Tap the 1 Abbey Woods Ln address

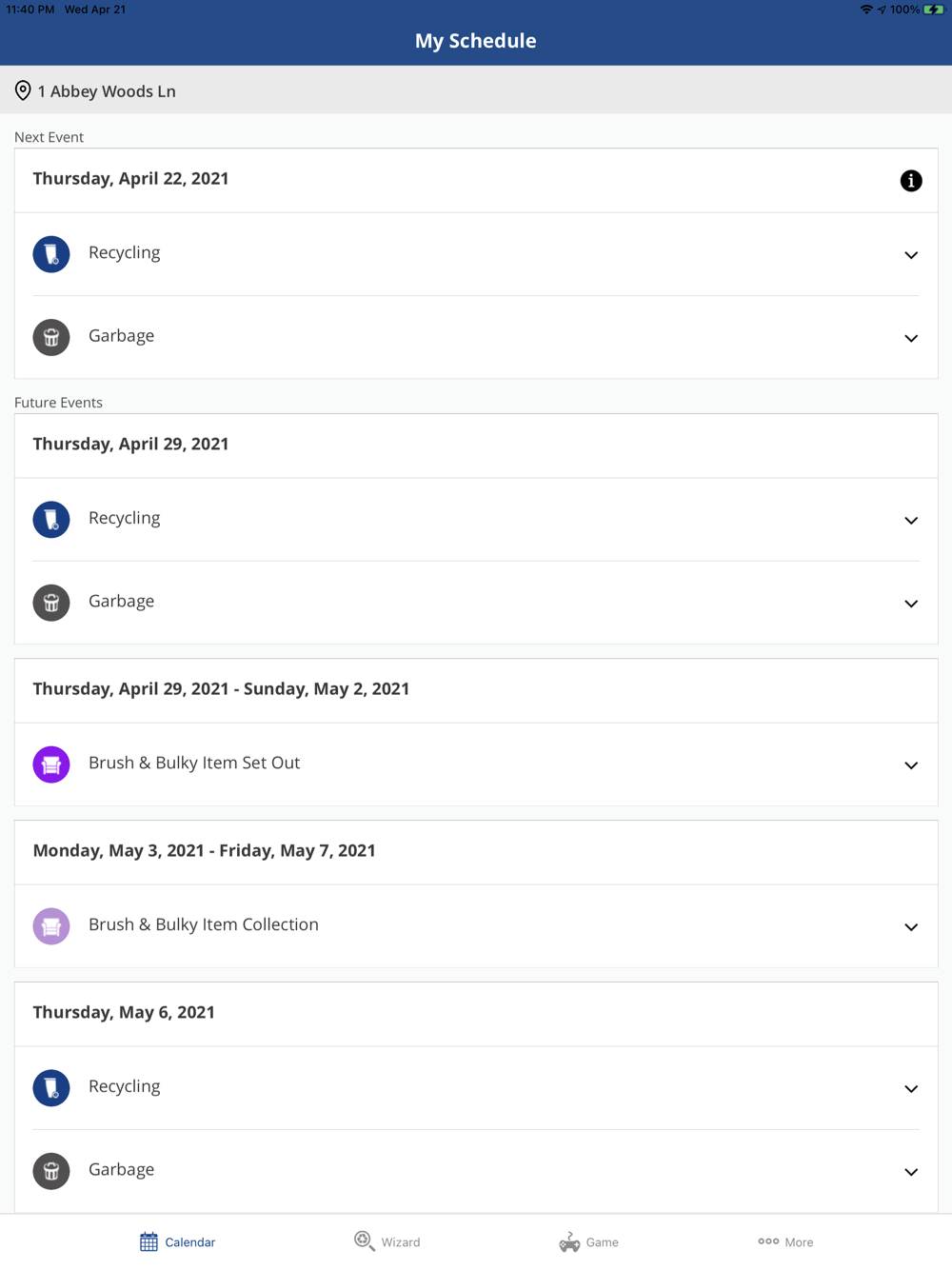(x=107, y=91)
